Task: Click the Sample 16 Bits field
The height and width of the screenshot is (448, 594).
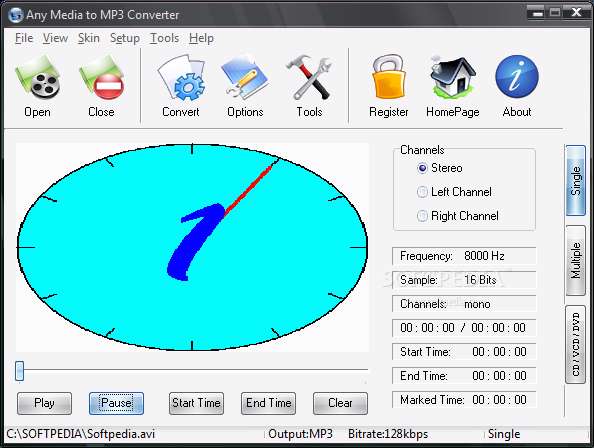Action: pyautogui.click(x=464, y=280)
